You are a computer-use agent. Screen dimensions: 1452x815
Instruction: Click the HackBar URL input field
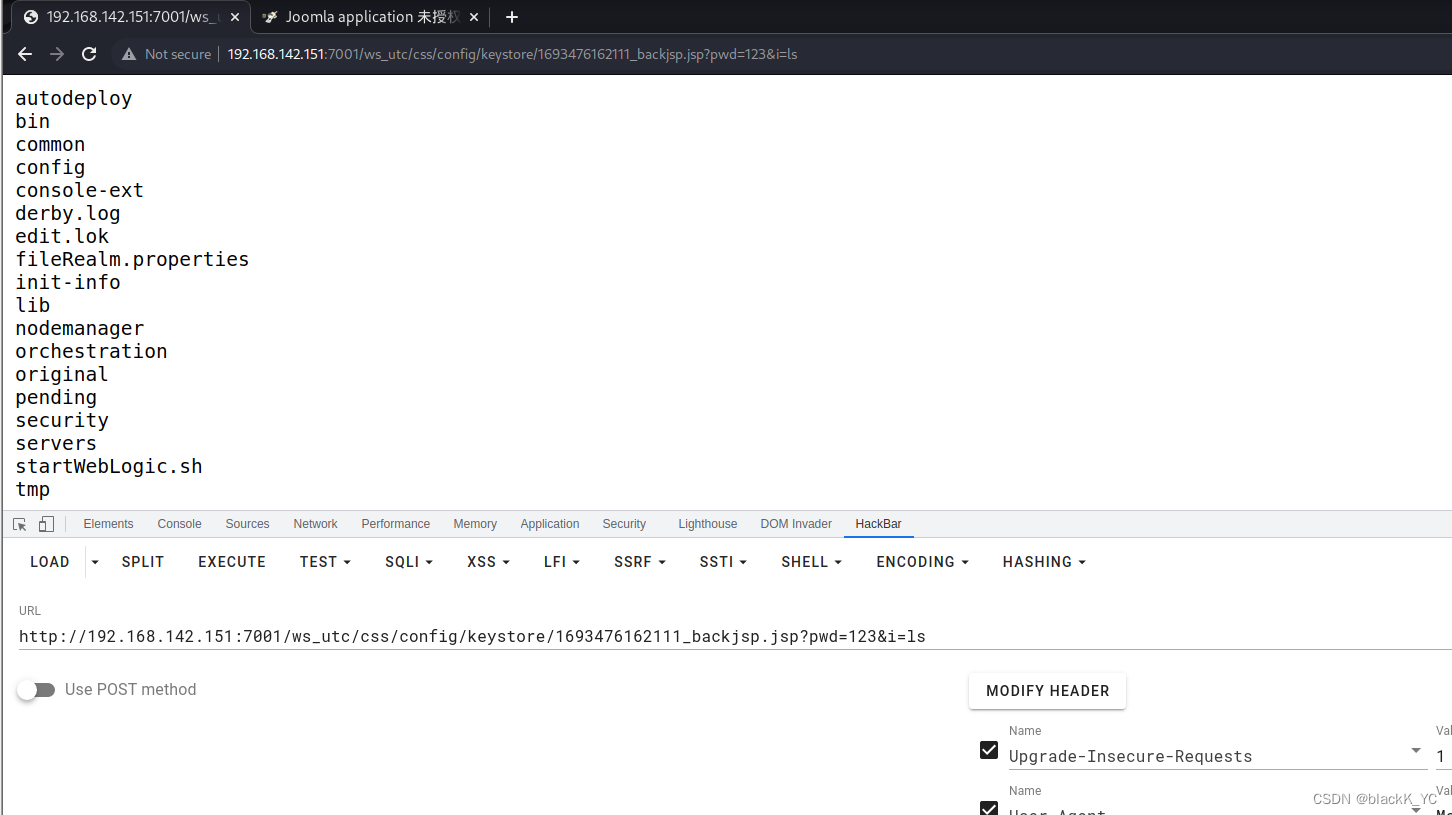coord(735,636)
